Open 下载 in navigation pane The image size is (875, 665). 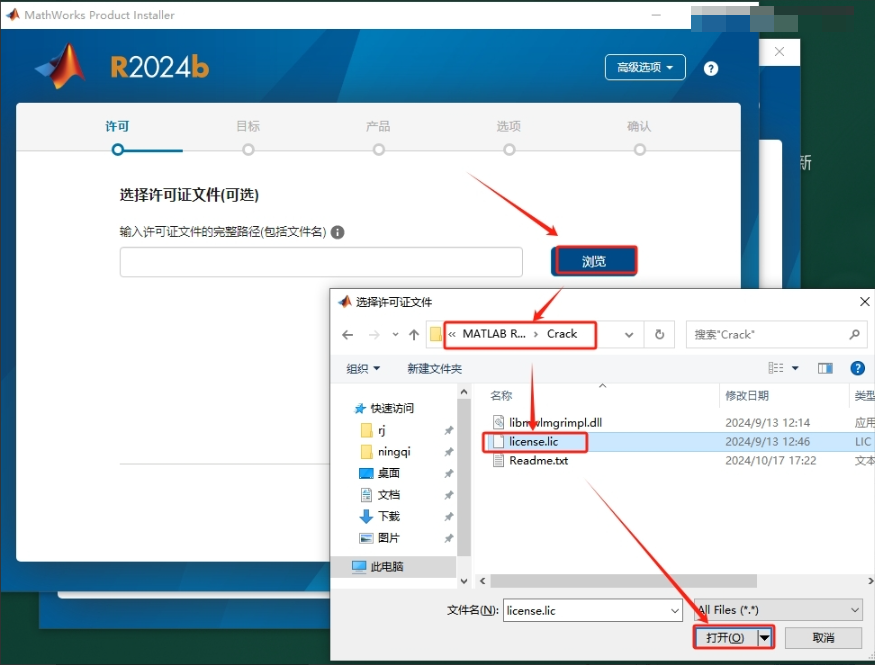tap(388, 517)
